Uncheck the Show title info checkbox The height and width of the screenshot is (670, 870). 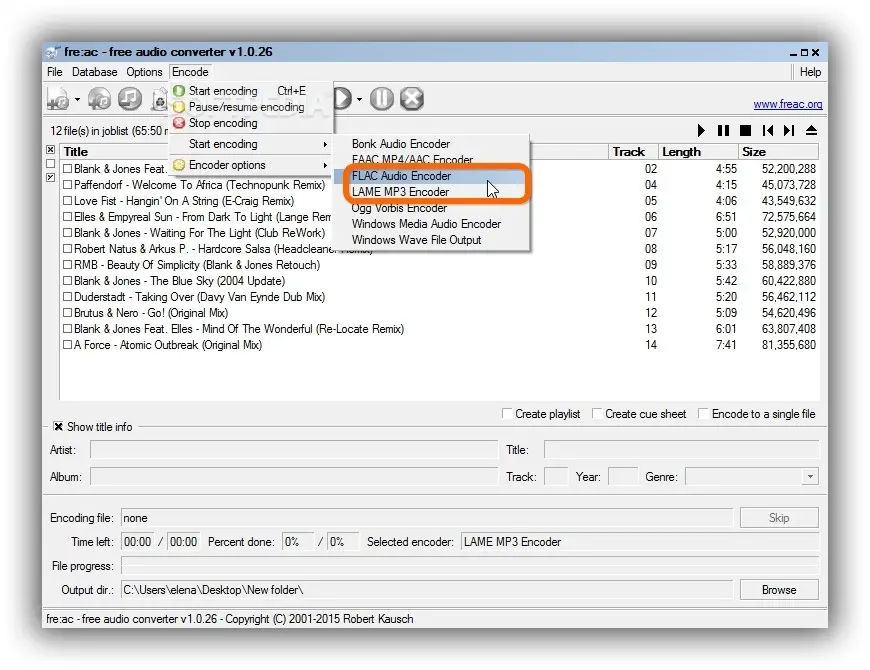(x=59, y=427)
